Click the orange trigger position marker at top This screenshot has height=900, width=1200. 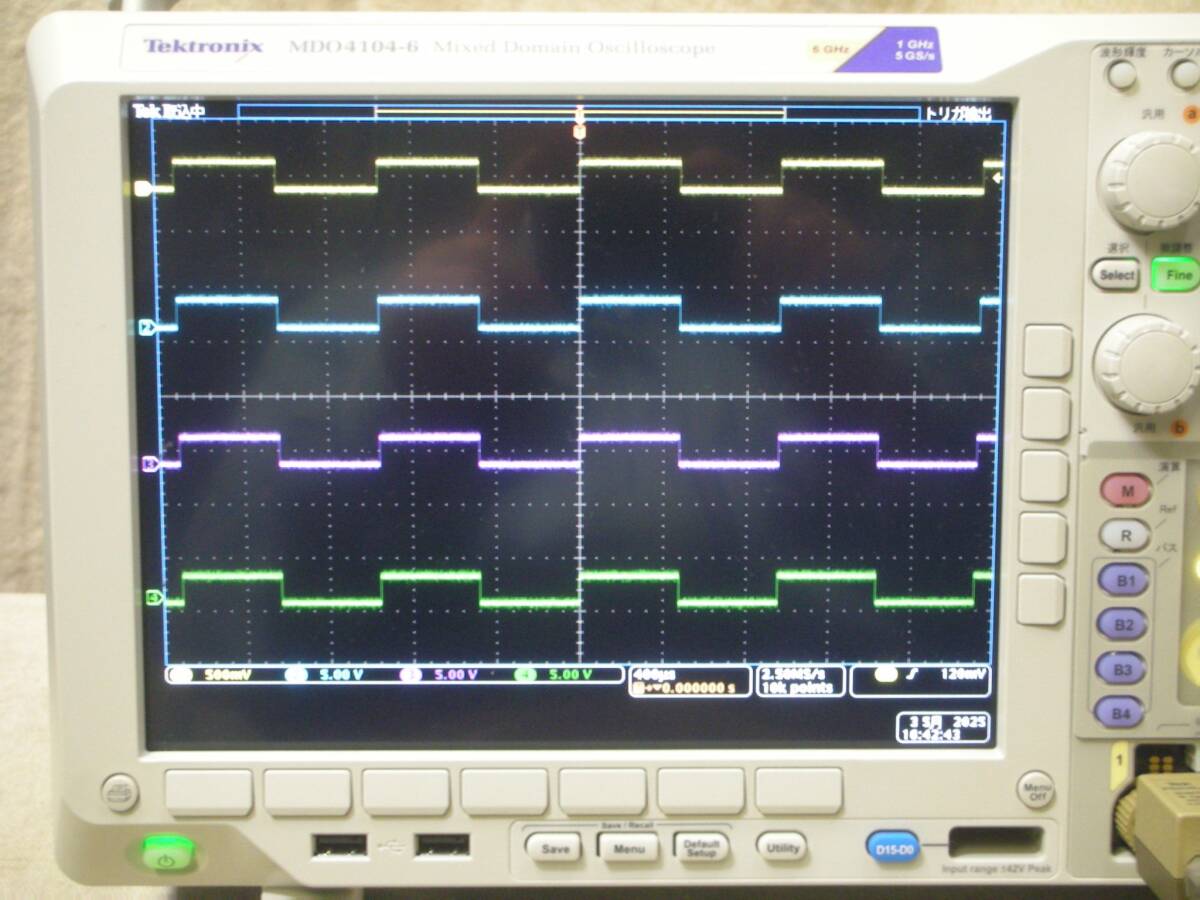pos(579,131)
